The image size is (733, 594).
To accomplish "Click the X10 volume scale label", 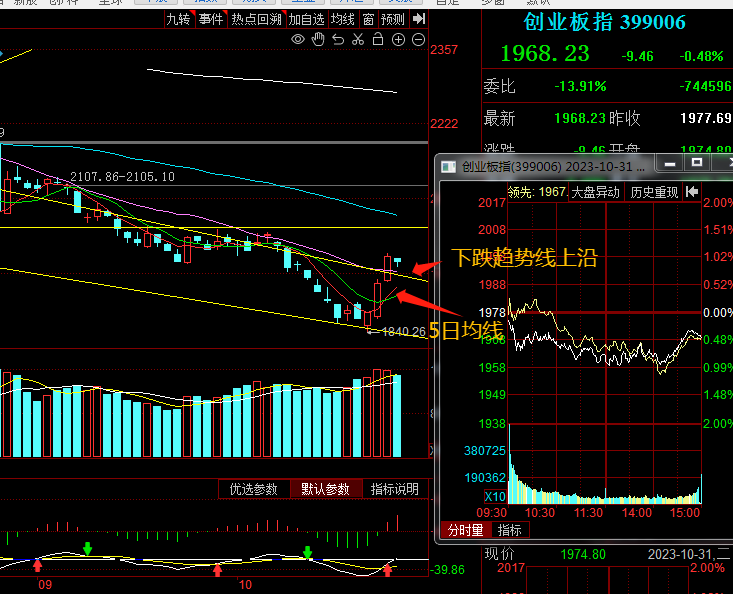I will pos(495,496).
